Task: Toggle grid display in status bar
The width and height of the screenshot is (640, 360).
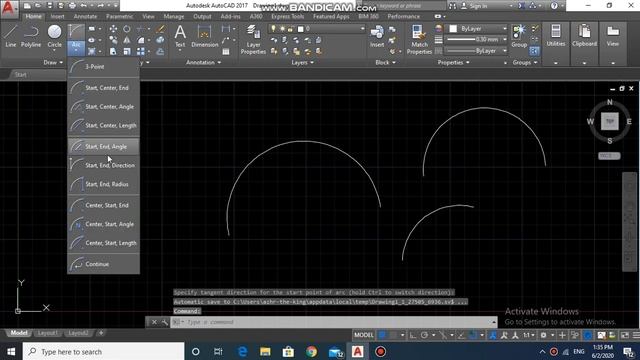Action: (382, 335)
